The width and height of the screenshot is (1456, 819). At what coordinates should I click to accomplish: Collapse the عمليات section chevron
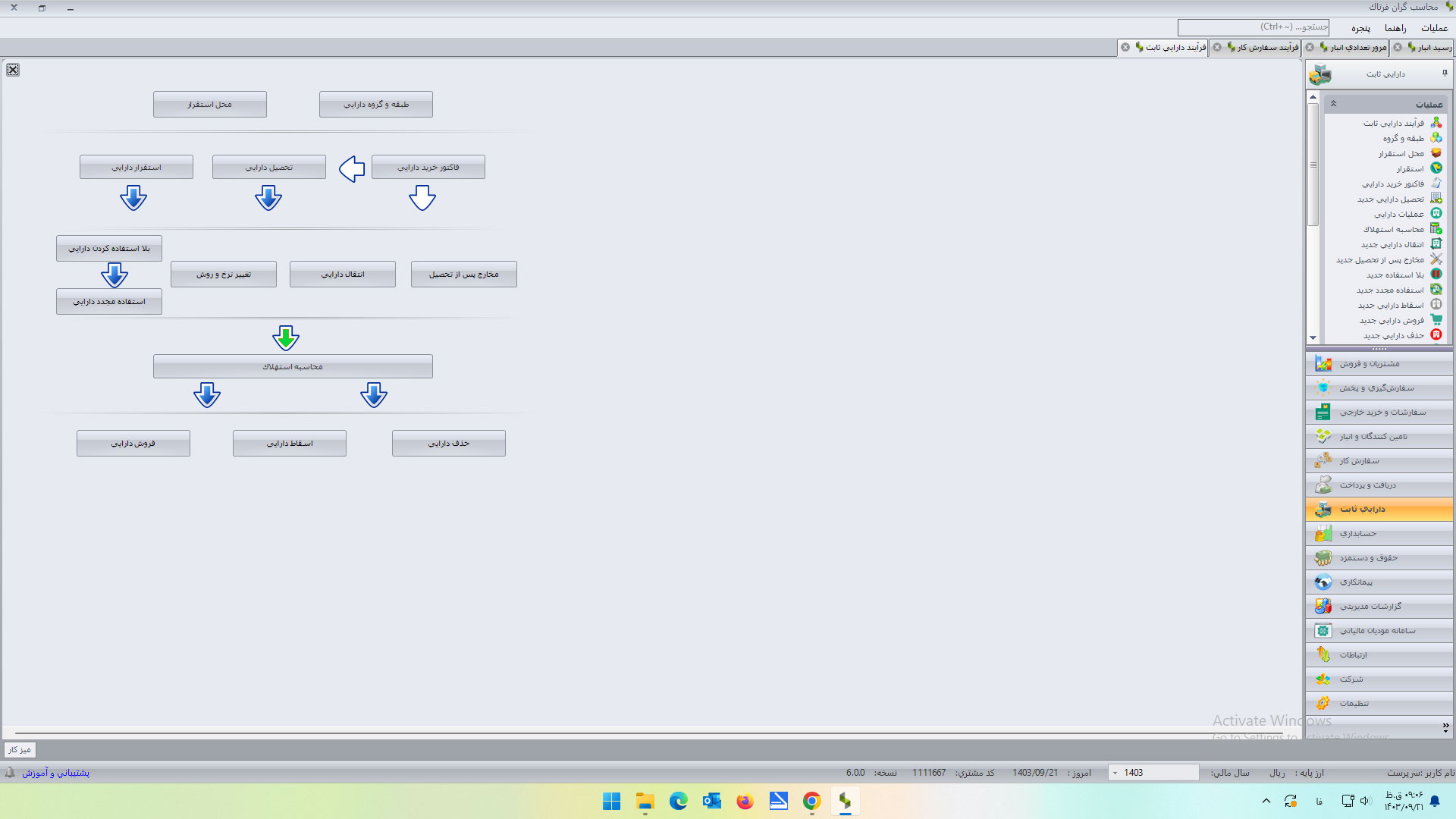[x=1333, y=104]
